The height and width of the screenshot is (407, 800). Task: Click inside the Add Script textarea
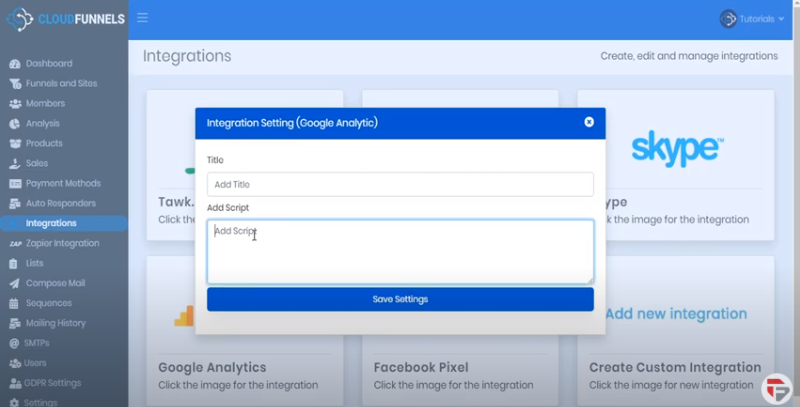400,251
